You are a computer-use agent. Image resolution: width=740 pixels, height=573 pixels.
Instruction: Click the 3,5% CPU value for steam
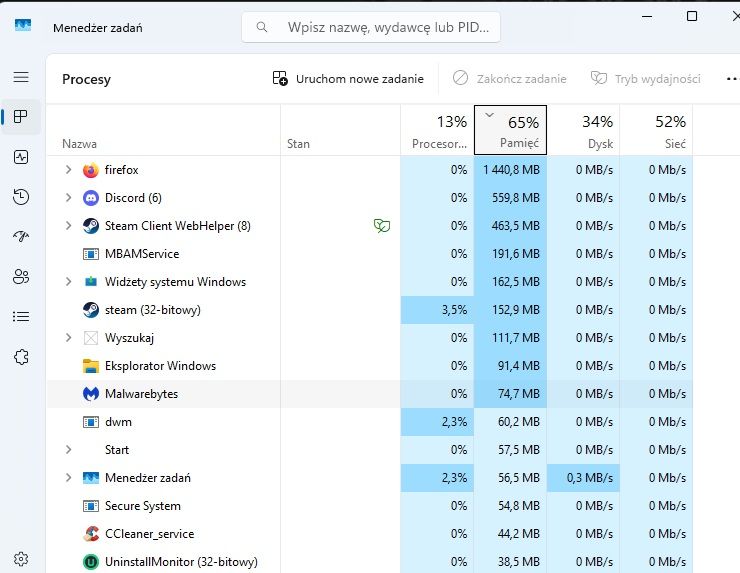tap(454, 310)
